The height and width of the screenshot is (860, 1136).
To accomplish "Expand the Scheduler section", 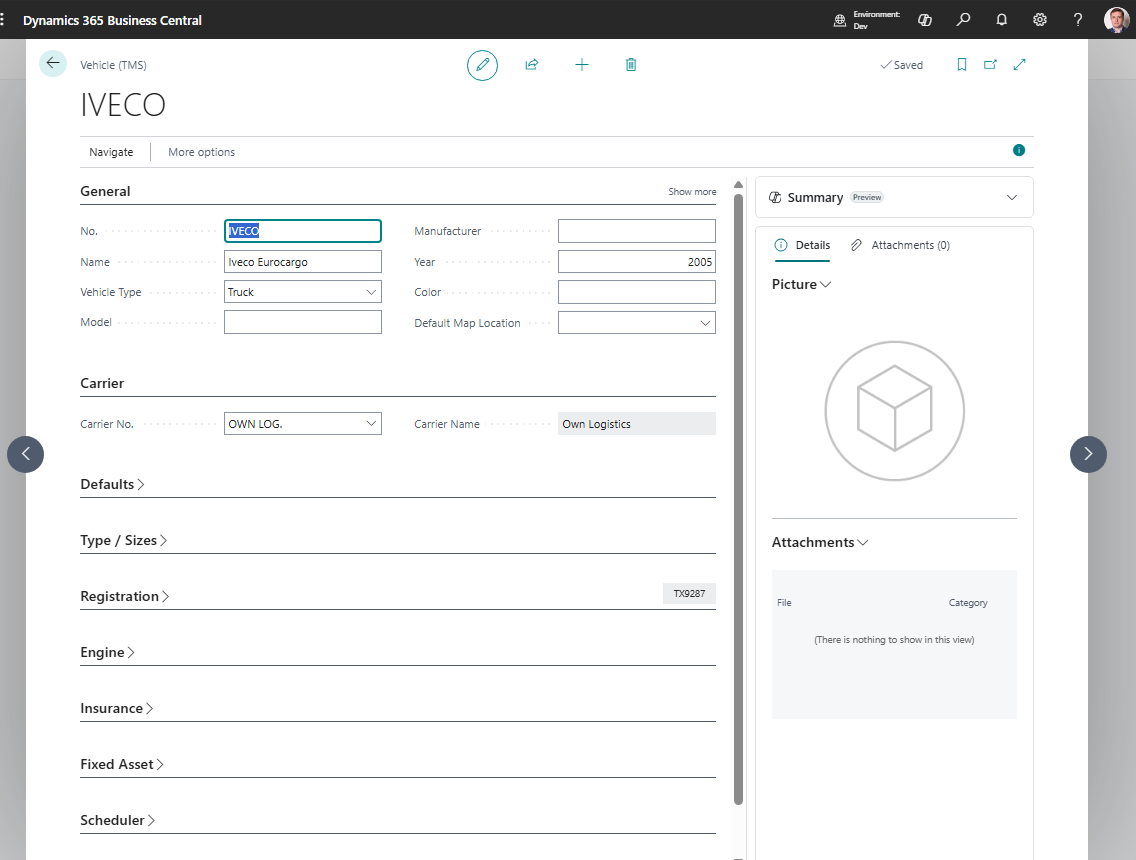I will point(117,820).
